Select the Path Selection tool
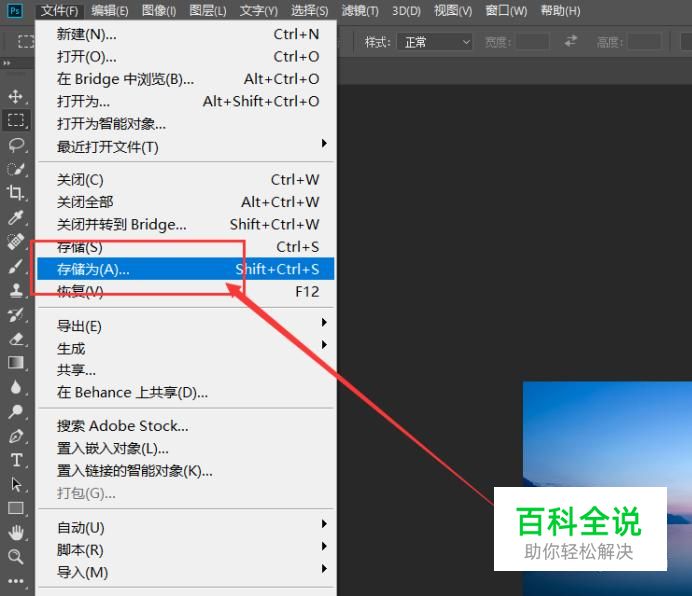Image resolution: width=692 pixels, height=596 pixels. 16,484
